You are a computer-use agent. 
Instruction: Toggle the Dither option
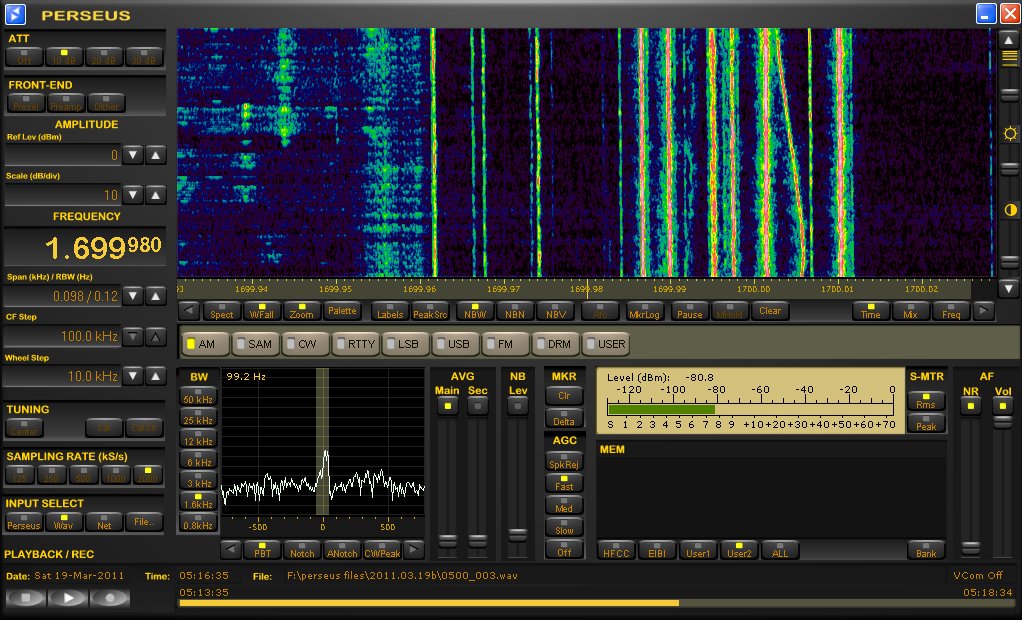tap(106, 103)
